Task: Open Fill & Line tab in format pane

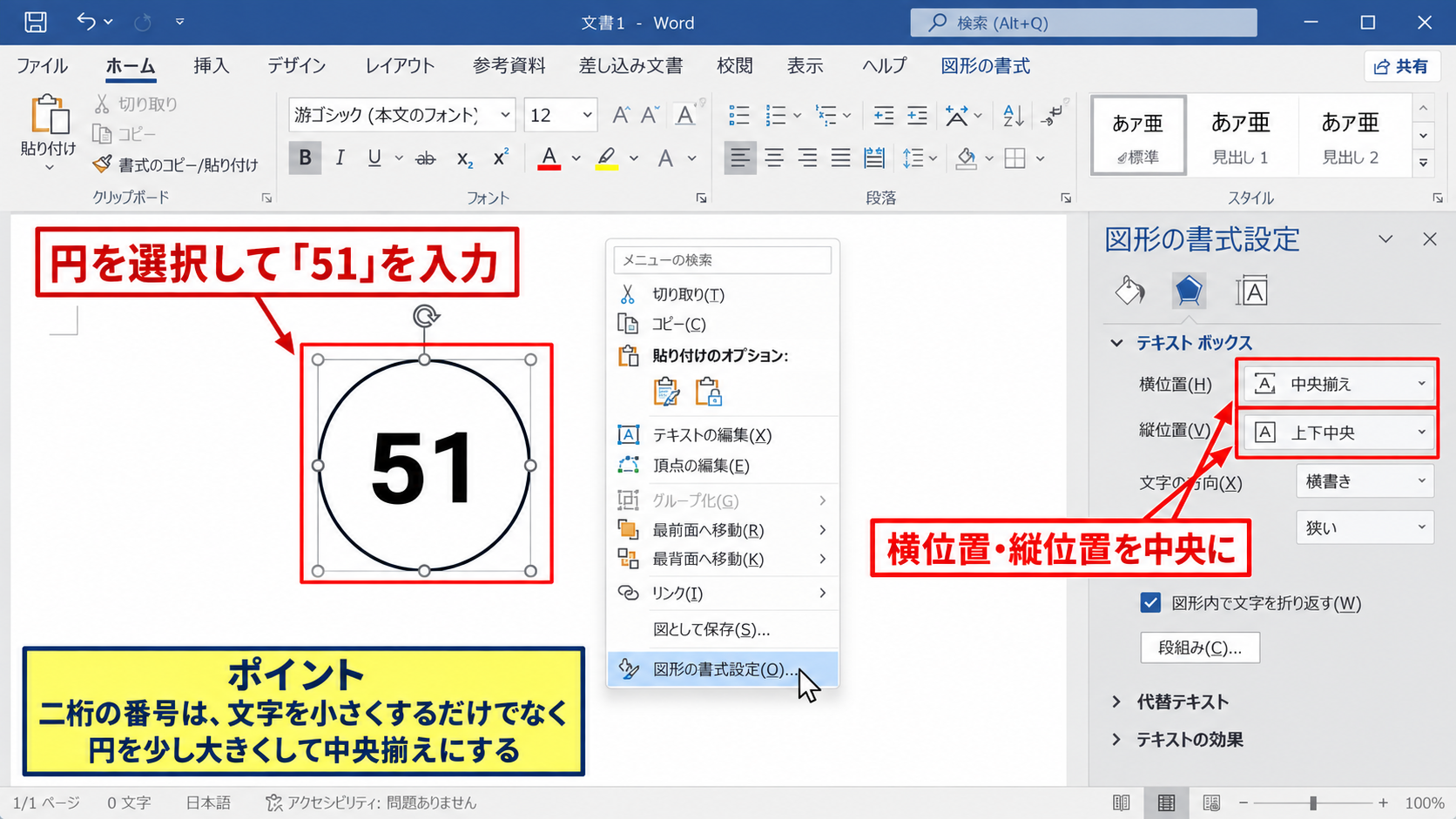Action: 1129,291
